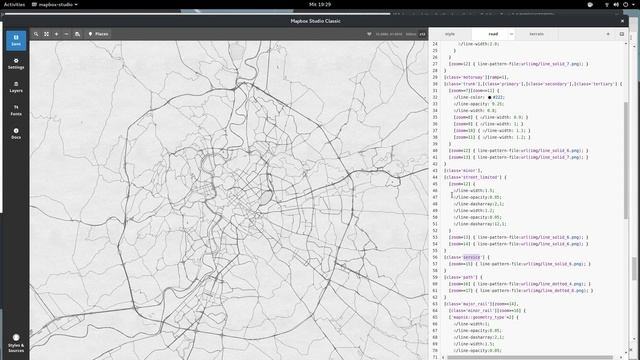Open the mapbox-studio application menu

(x=55, y=4)
